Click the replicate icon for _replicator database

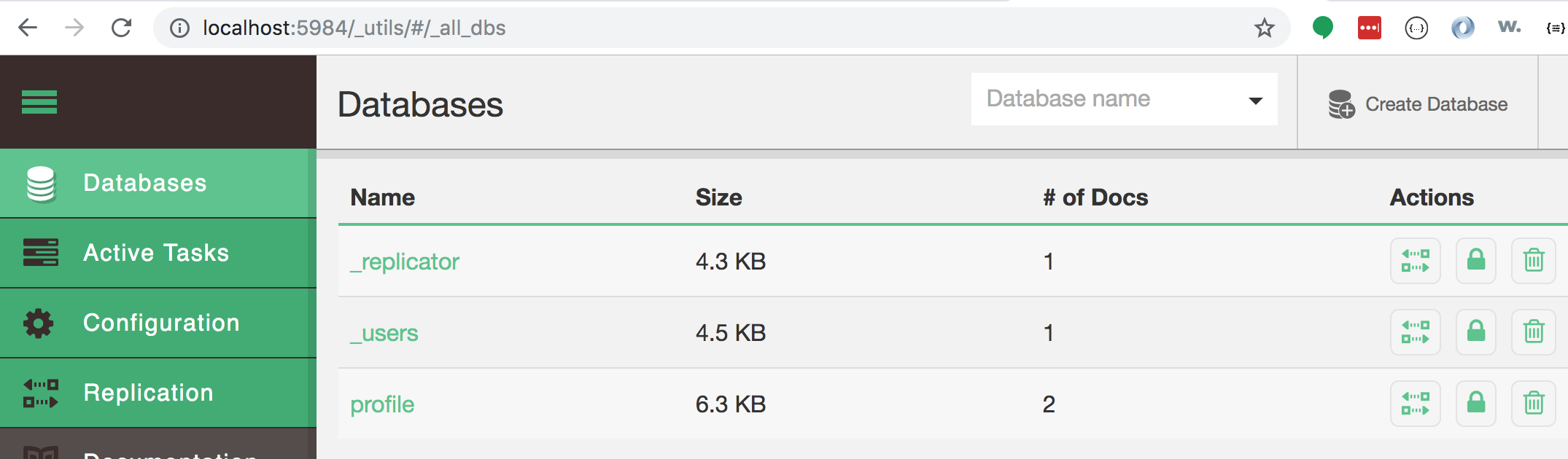1415,261
